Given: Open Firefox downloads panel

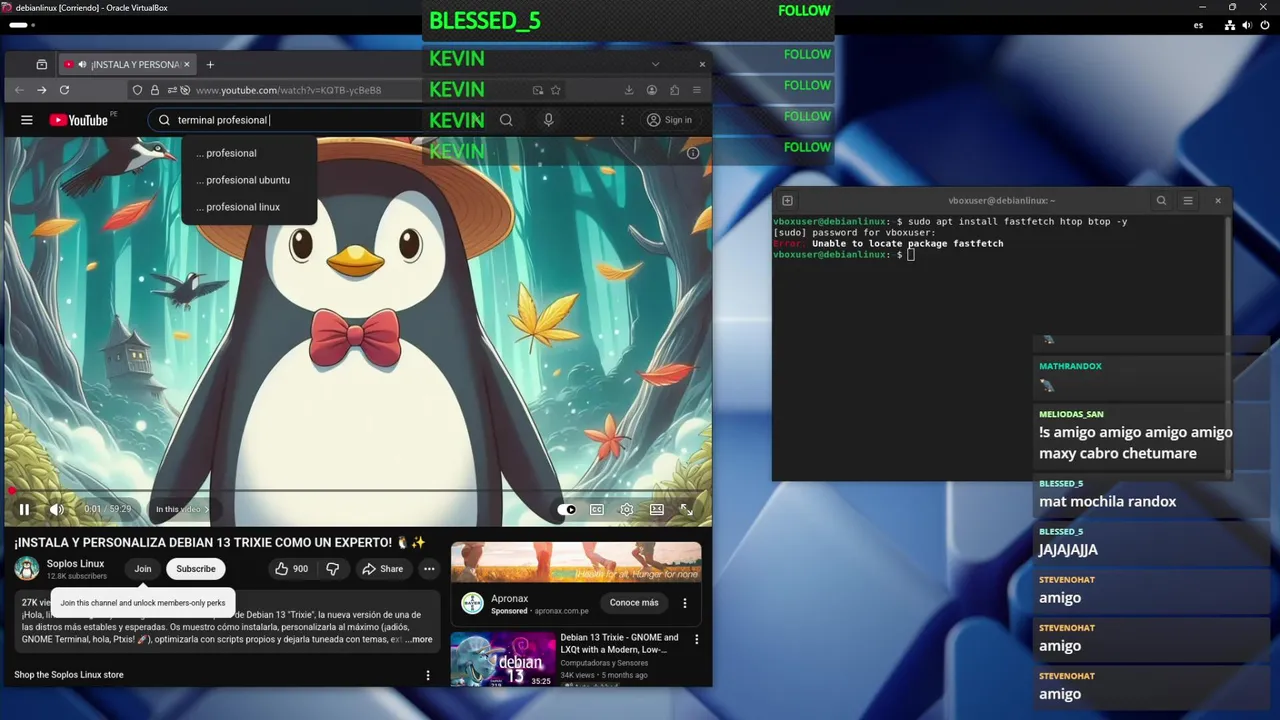Looking at the screenshot, I should click(x=629, y=90).
